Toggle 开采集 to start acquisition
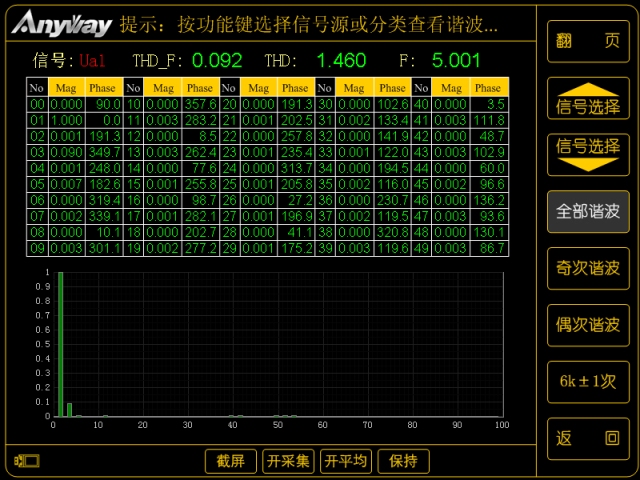 click(x=289, y=461)
